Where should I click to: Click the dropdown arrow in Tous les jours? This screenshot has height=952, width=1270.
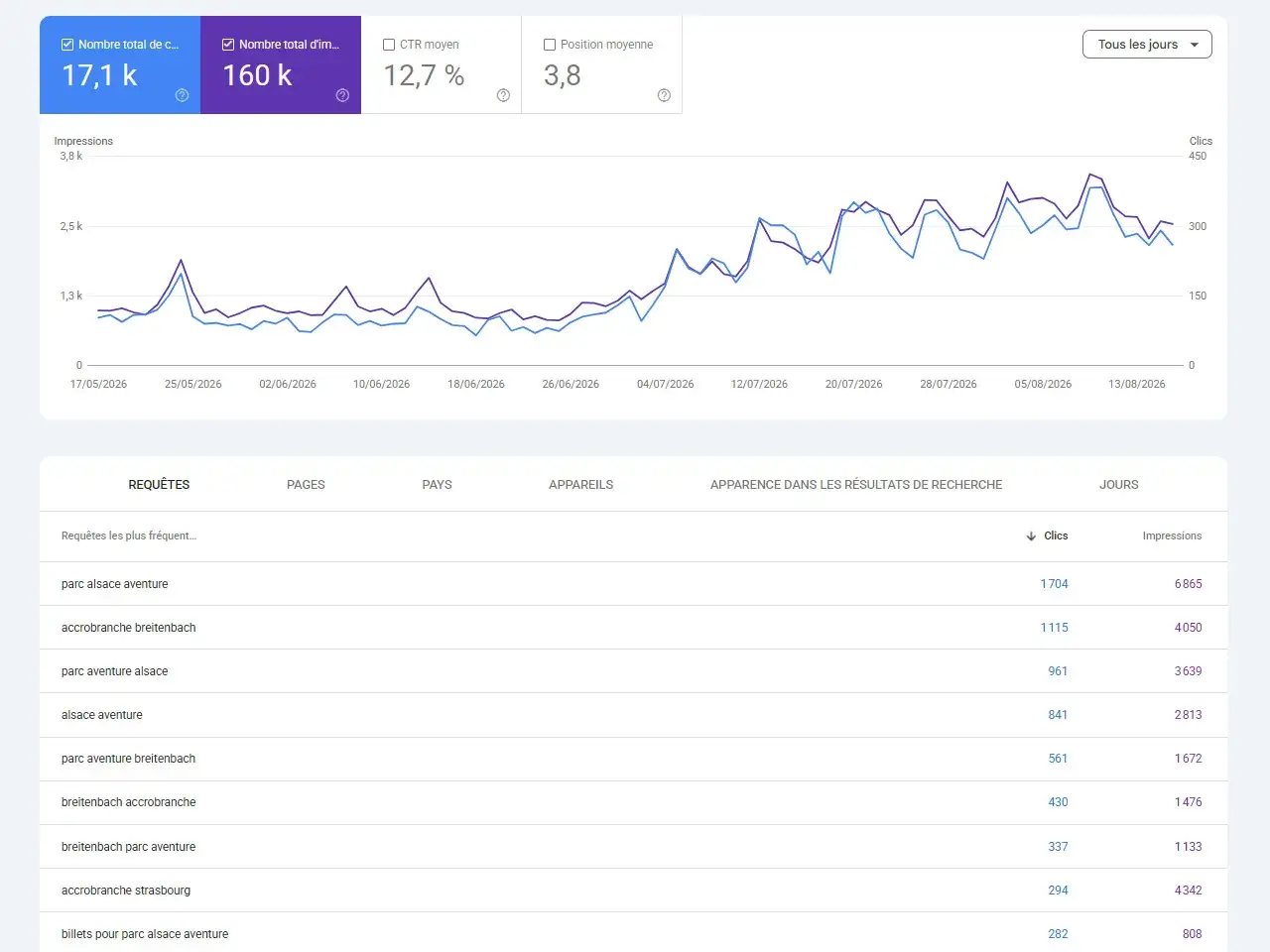1195,45
